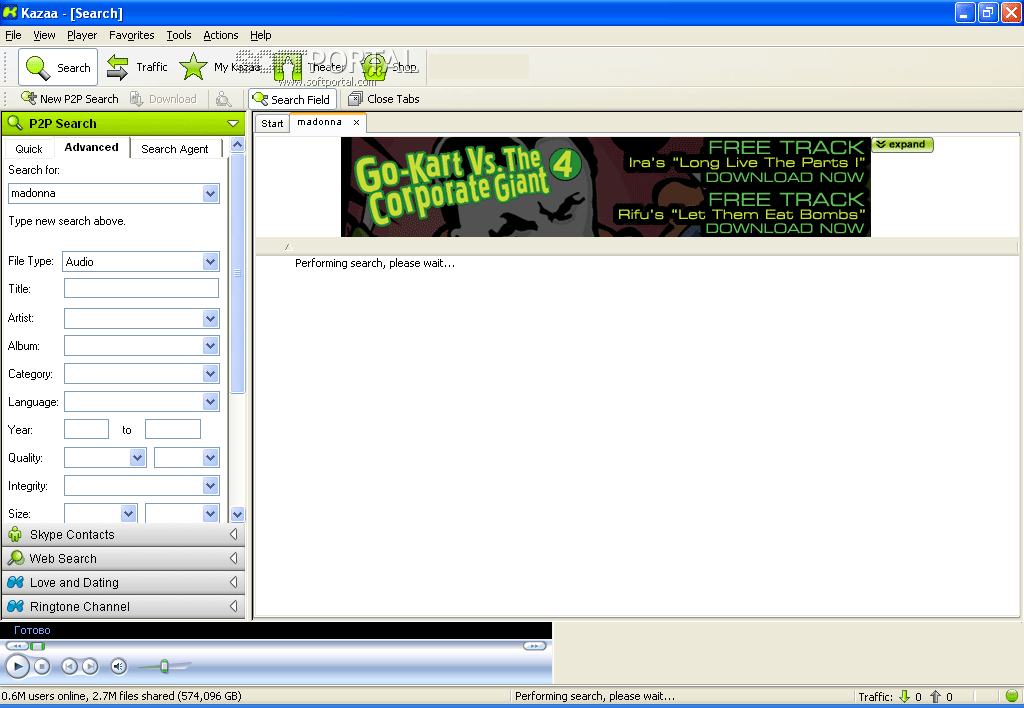Open the Language dropdown
The width and height of the screenshot is (1024, 708).
[x=210, y=402]
